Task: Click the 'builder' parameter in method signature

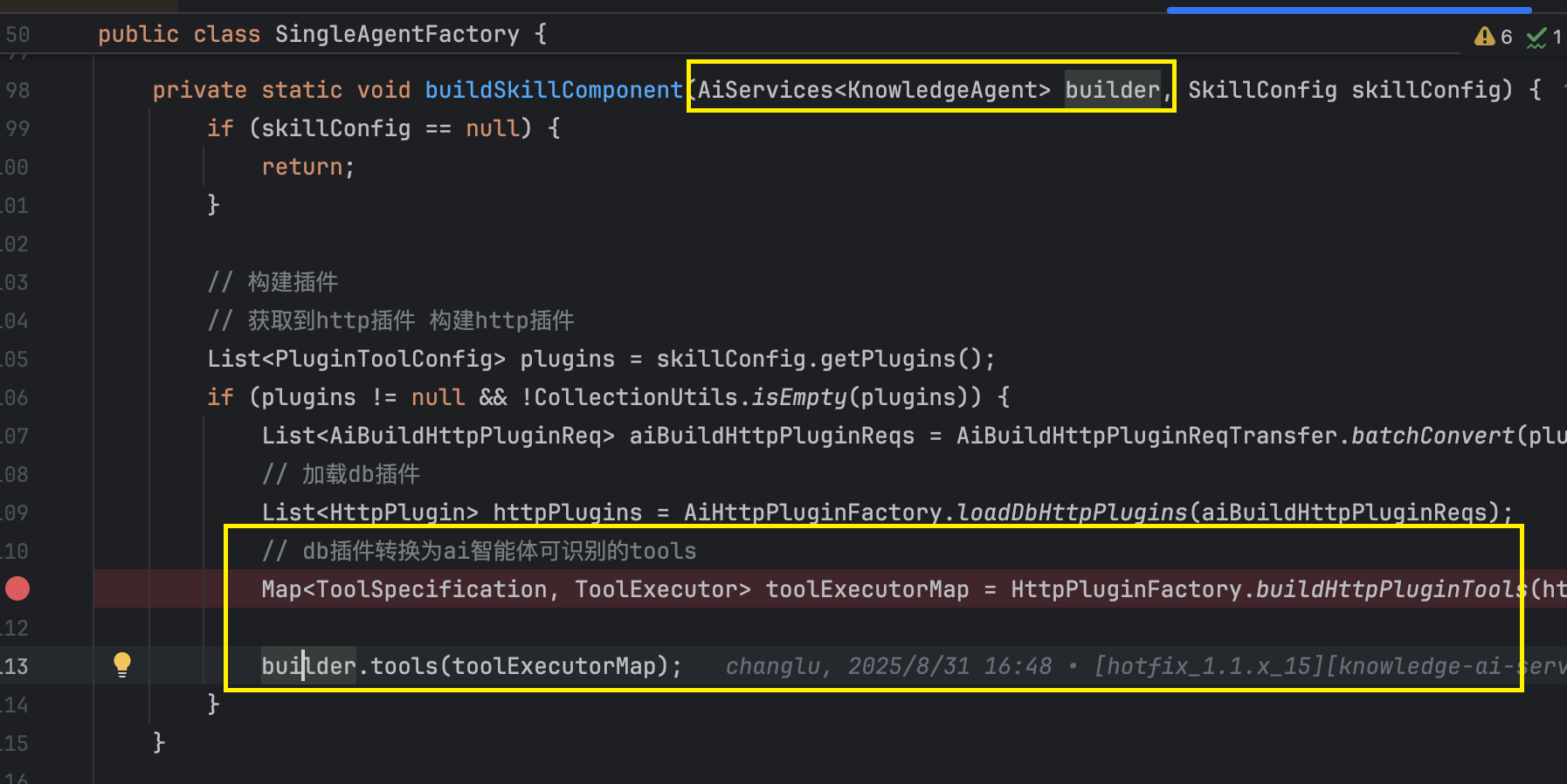Action: (x=1112, y=90)
